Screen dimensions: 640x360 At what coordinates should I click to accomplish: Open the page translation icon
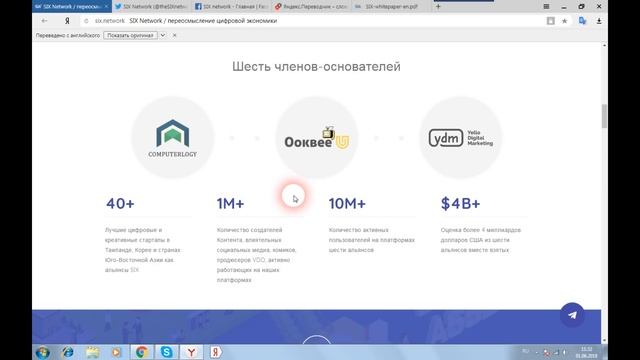tap(582, 21)
